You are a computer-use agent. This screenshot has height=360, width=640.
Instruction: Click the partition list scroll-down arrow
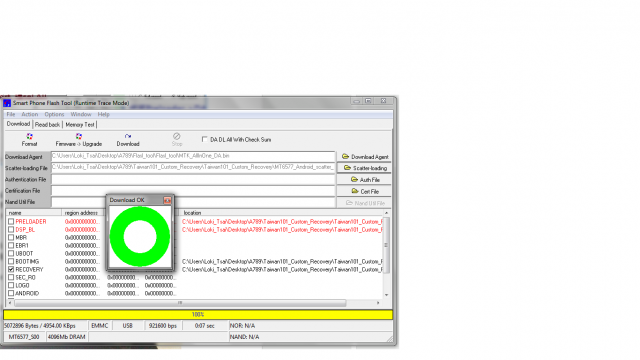[386, 295]
